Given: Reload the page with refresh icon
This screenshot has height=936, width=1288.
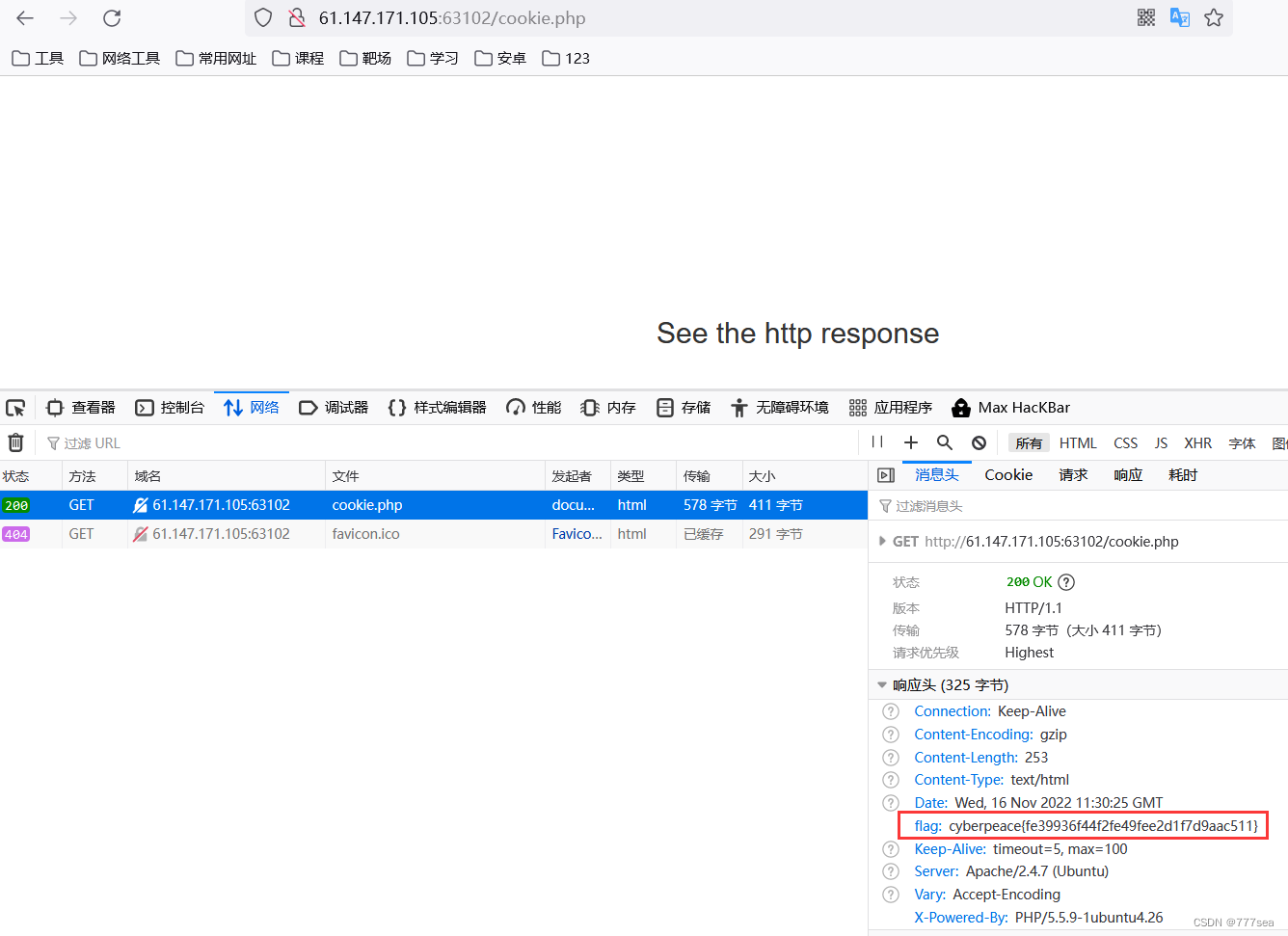Looking at the screenshot, I should [x=112, y=18].
